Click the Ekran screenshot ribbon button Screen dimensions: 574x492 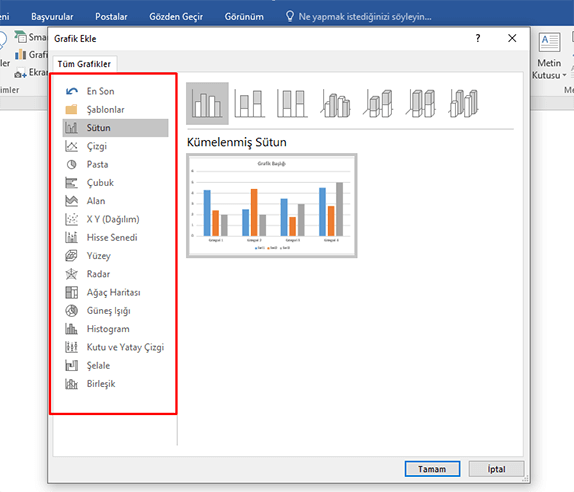pyautogui.click(x=31, y=72)
